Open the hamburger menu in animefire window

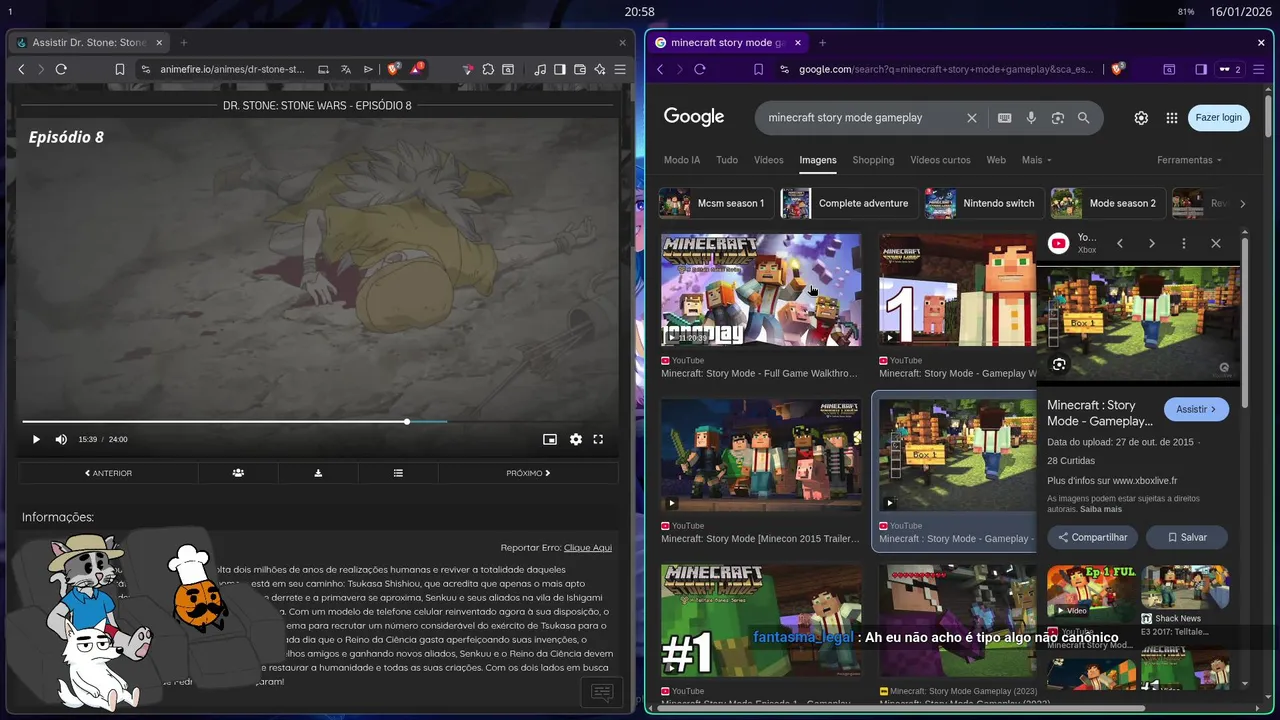coord(620,69)
